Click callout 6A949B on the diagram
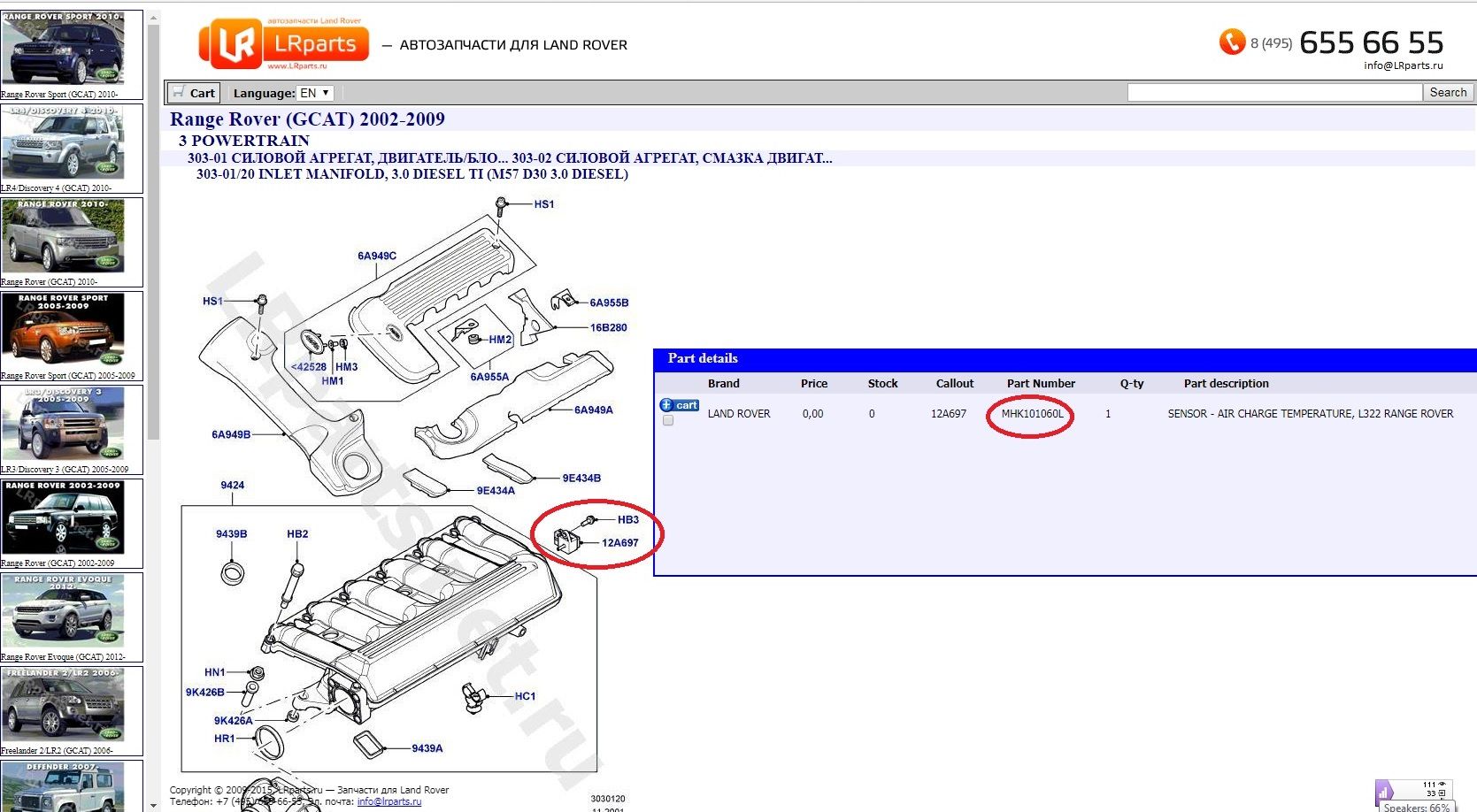 (x=231, y=435)
